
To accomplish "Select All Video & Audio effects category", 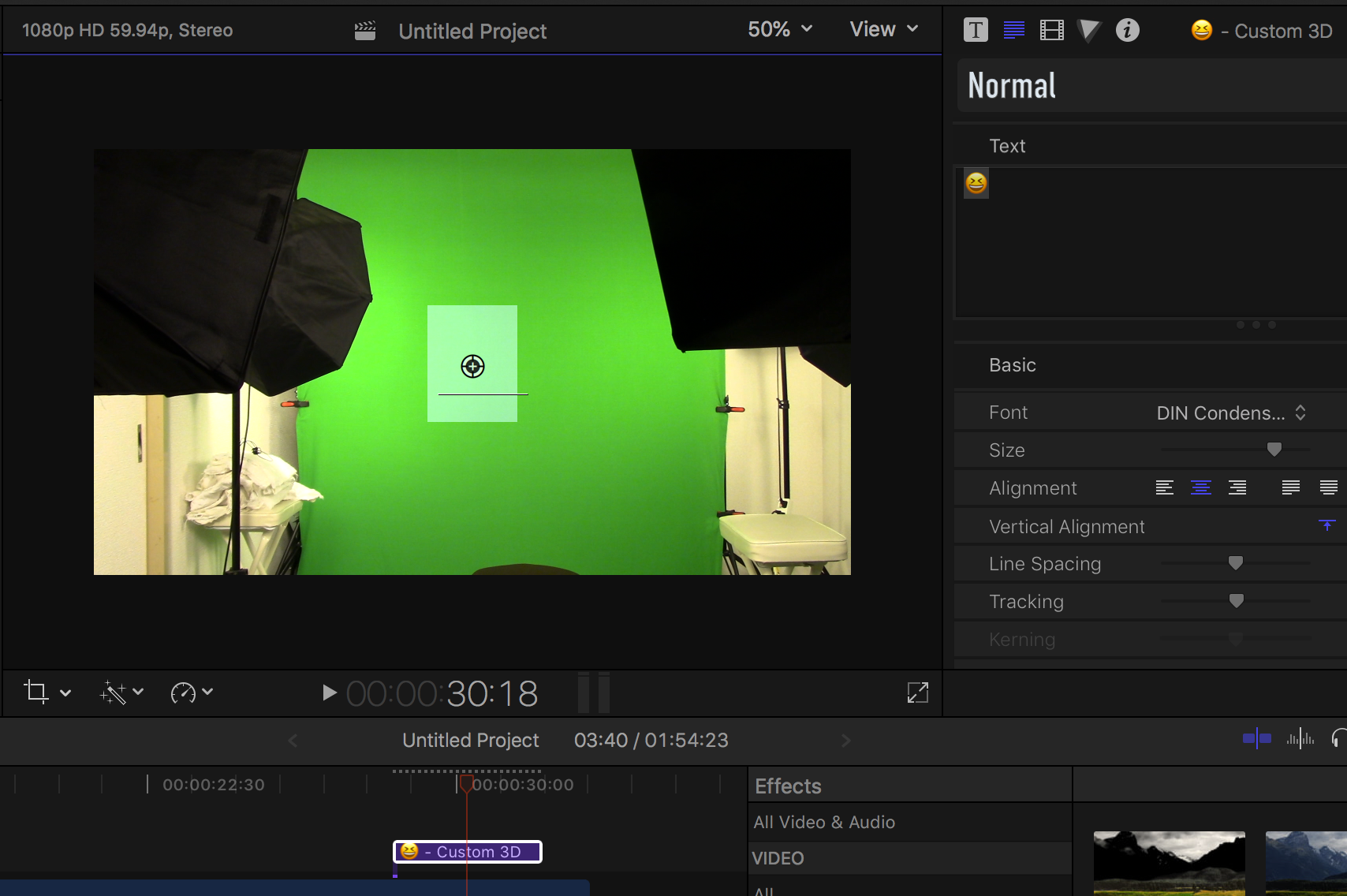I will click(x=824, y=822).
